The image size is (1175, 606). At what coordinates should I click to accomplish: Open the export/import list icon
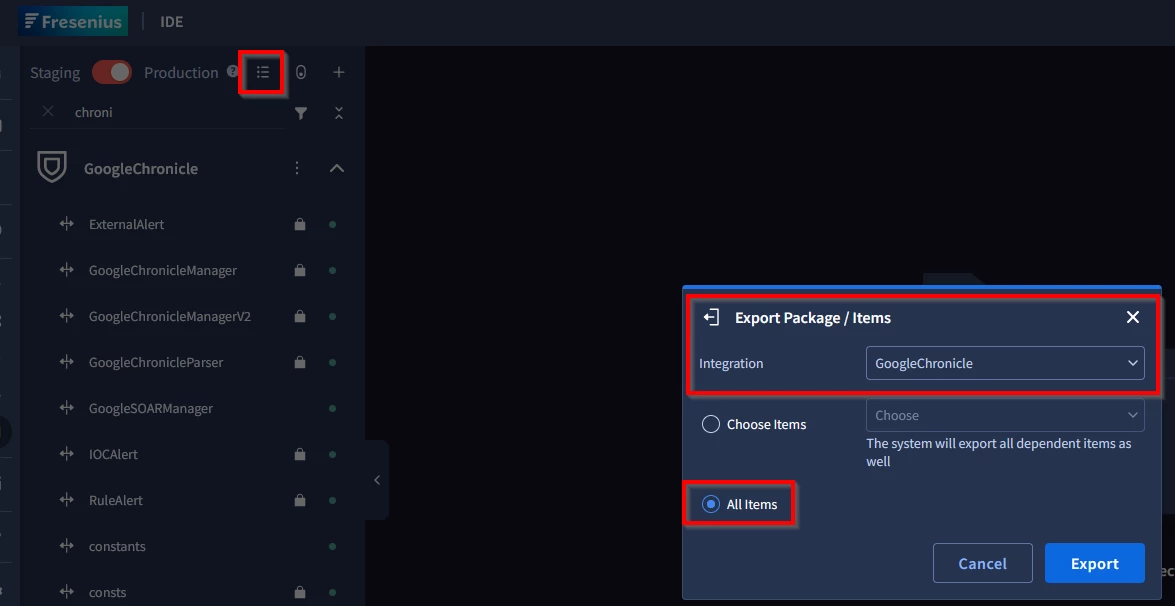[x=262, y=72]
